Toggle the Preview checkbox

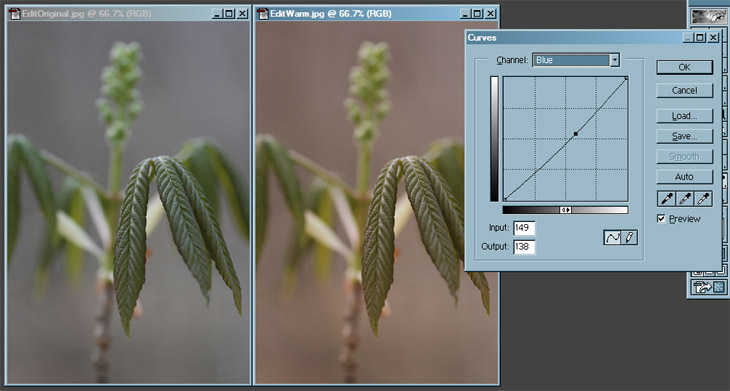coord(661,218)
